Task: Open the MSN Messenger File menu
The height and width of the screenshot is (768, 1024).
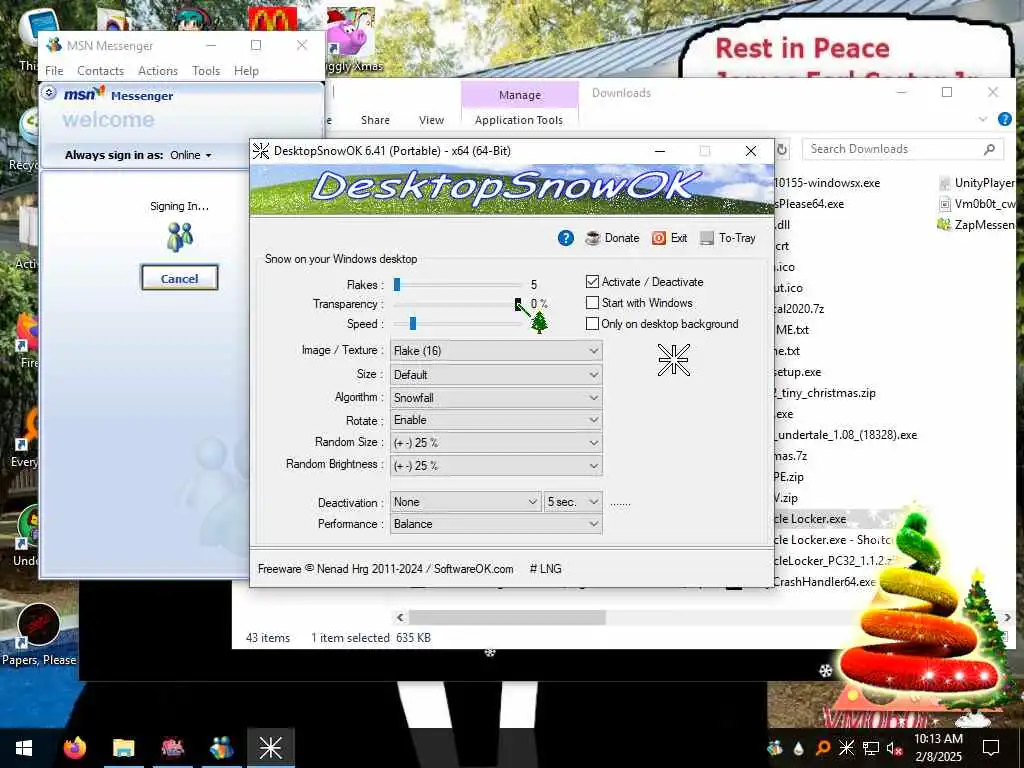Action: pos(54,71)
